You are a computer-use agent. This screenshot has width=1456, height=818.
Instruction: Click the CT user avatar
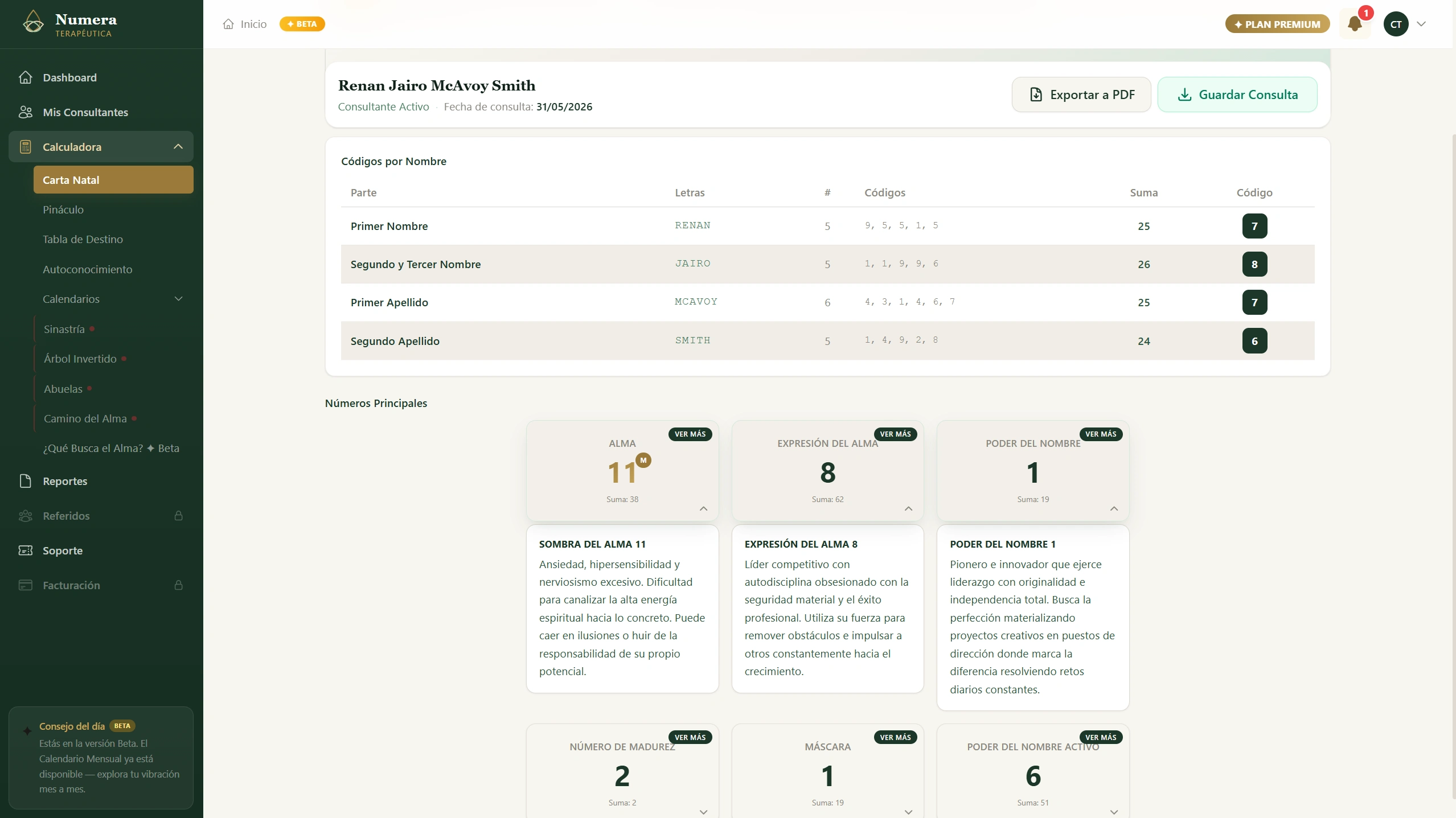pyautogui.click(x=1396, y=24)
